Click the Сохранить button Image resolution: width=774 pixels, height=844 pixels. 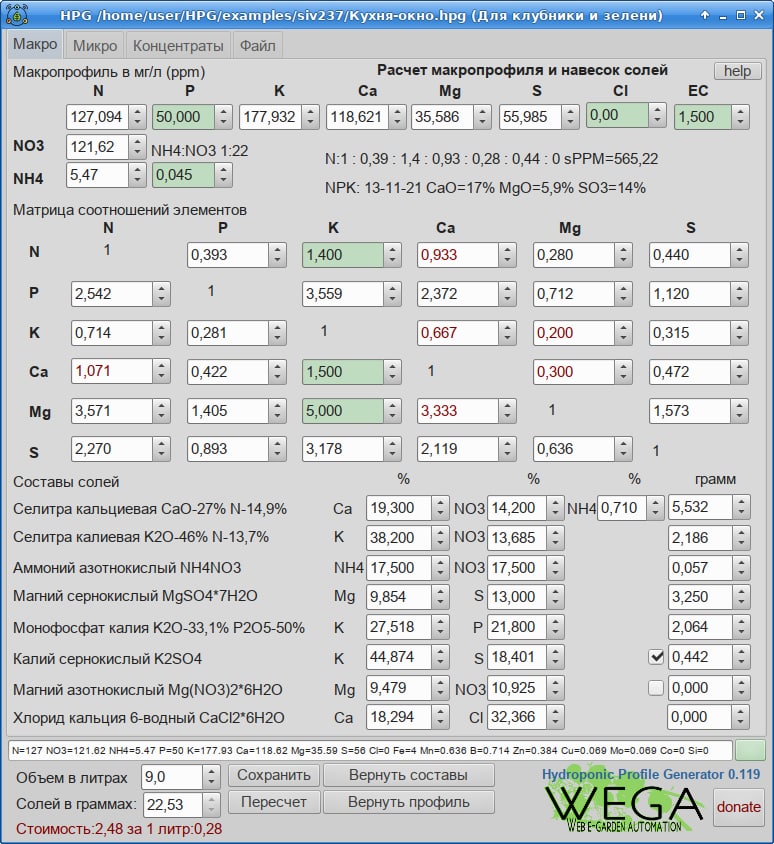274,775
